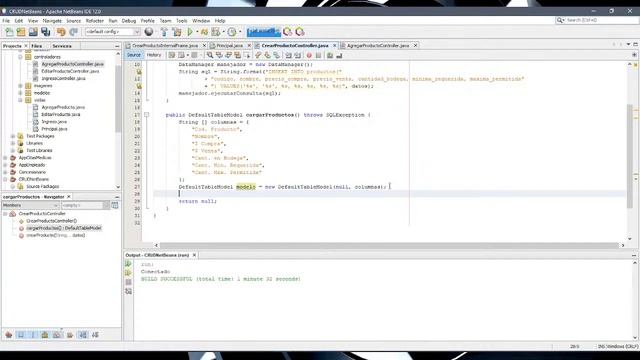Expand the modelos package node
This screenshot has height=360, width=640.
coord(20,93)
